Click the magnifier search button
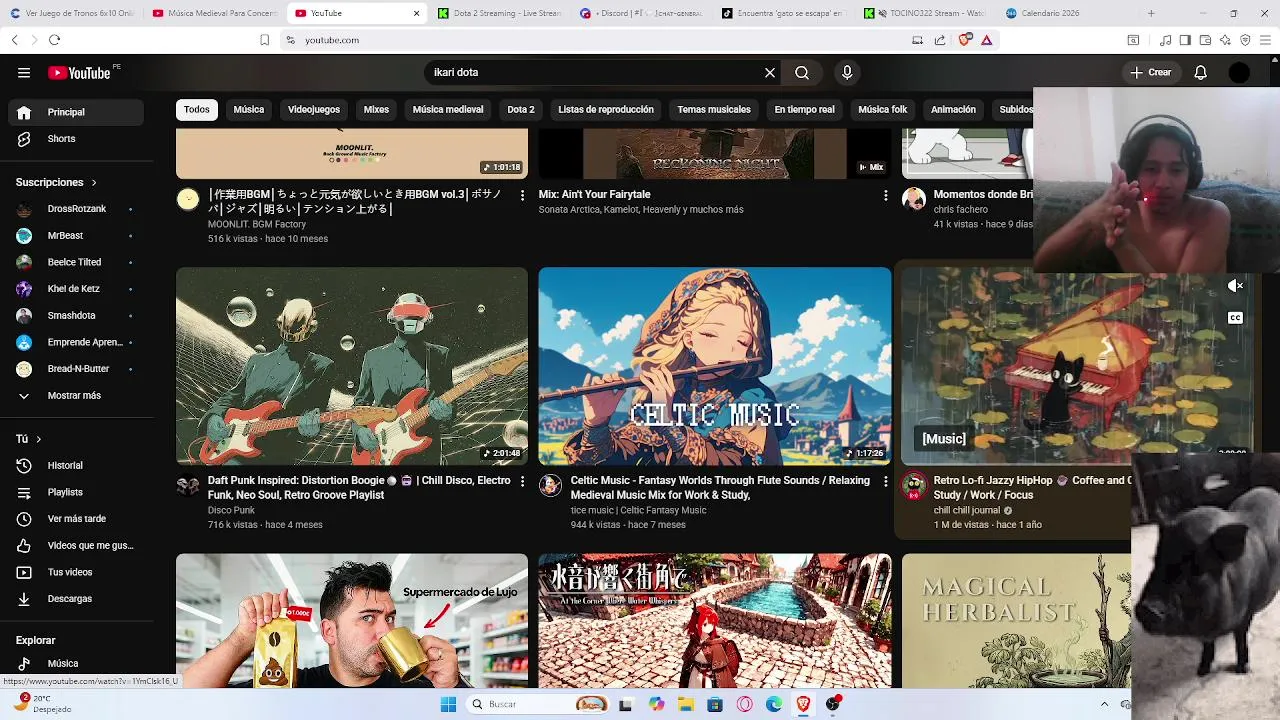1280x720 pixels. click(x=802, y=72)
